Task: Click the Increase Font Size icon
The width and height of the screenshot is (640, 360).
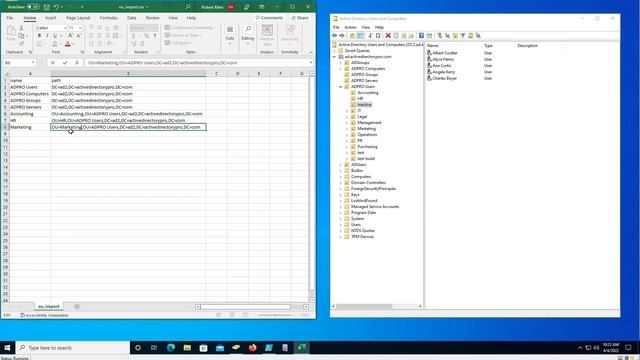Action: [70, 36]
